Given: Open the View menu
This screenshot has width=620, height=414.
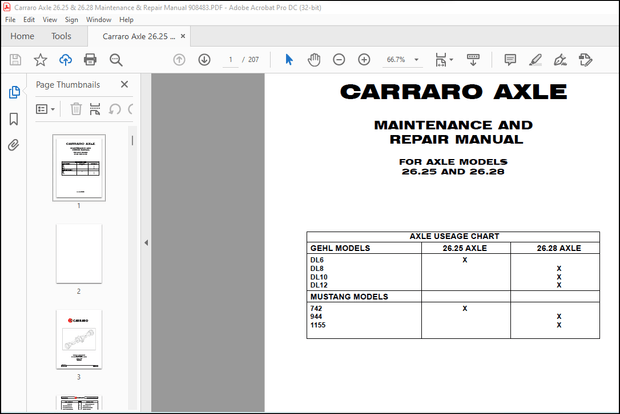Looking at the screenshot, I should pos(50,19).
